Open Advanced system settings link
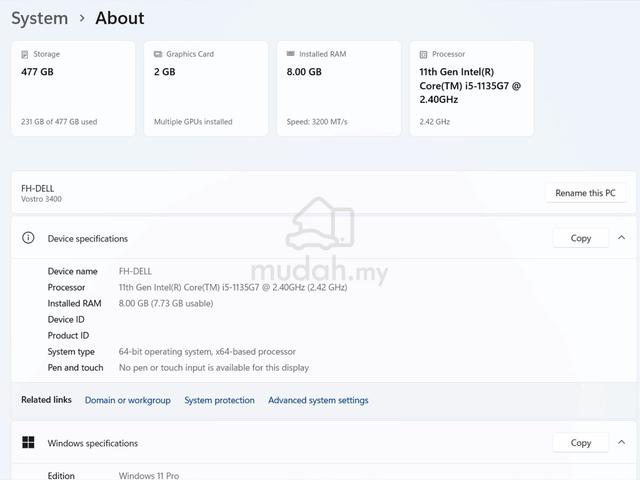640x480 pixels. pos(318,400)
